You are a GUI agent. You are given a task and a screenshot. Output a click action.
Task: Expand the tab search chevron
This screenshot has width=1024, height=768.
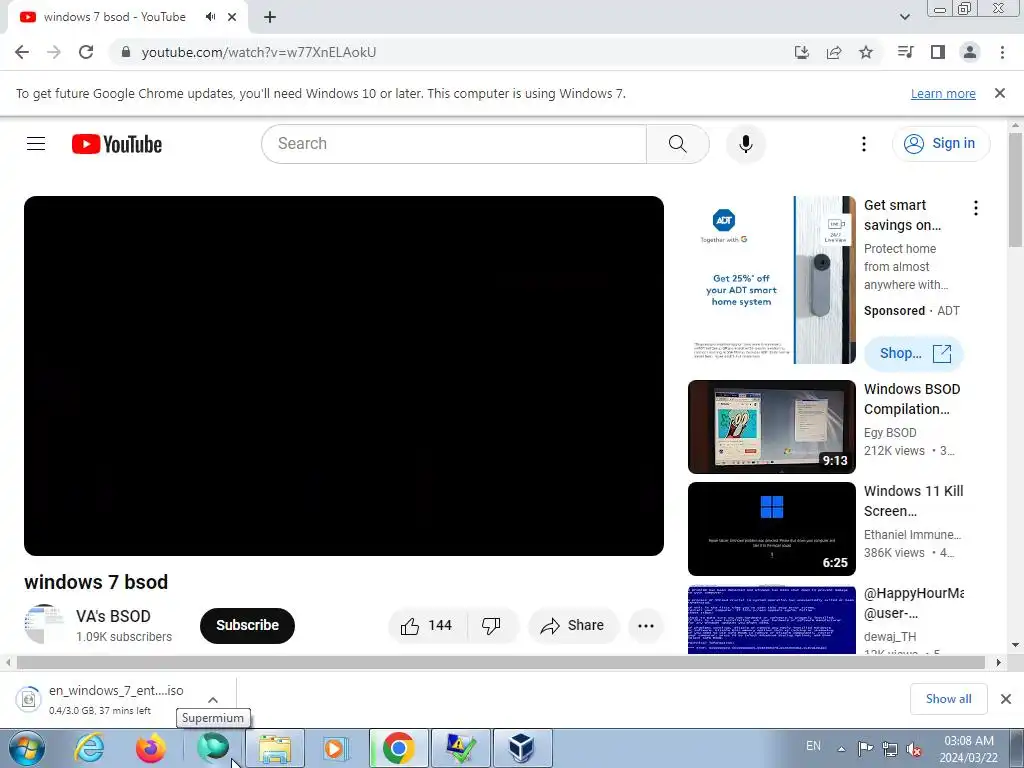point(904,17)
